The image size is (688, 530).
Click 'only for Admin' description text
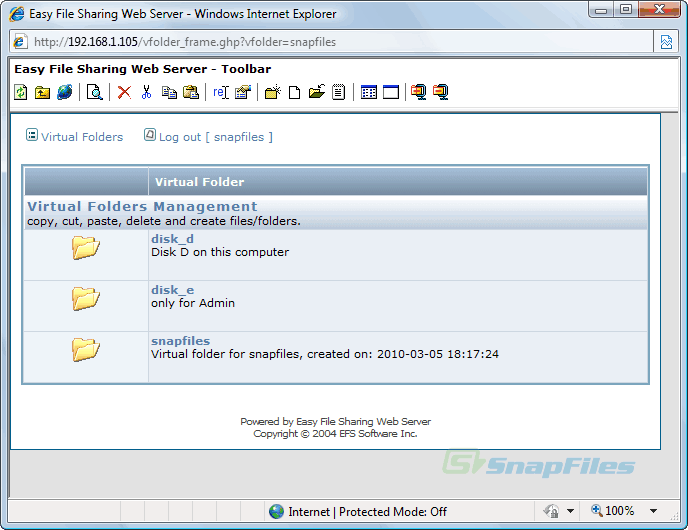point(193,303)
